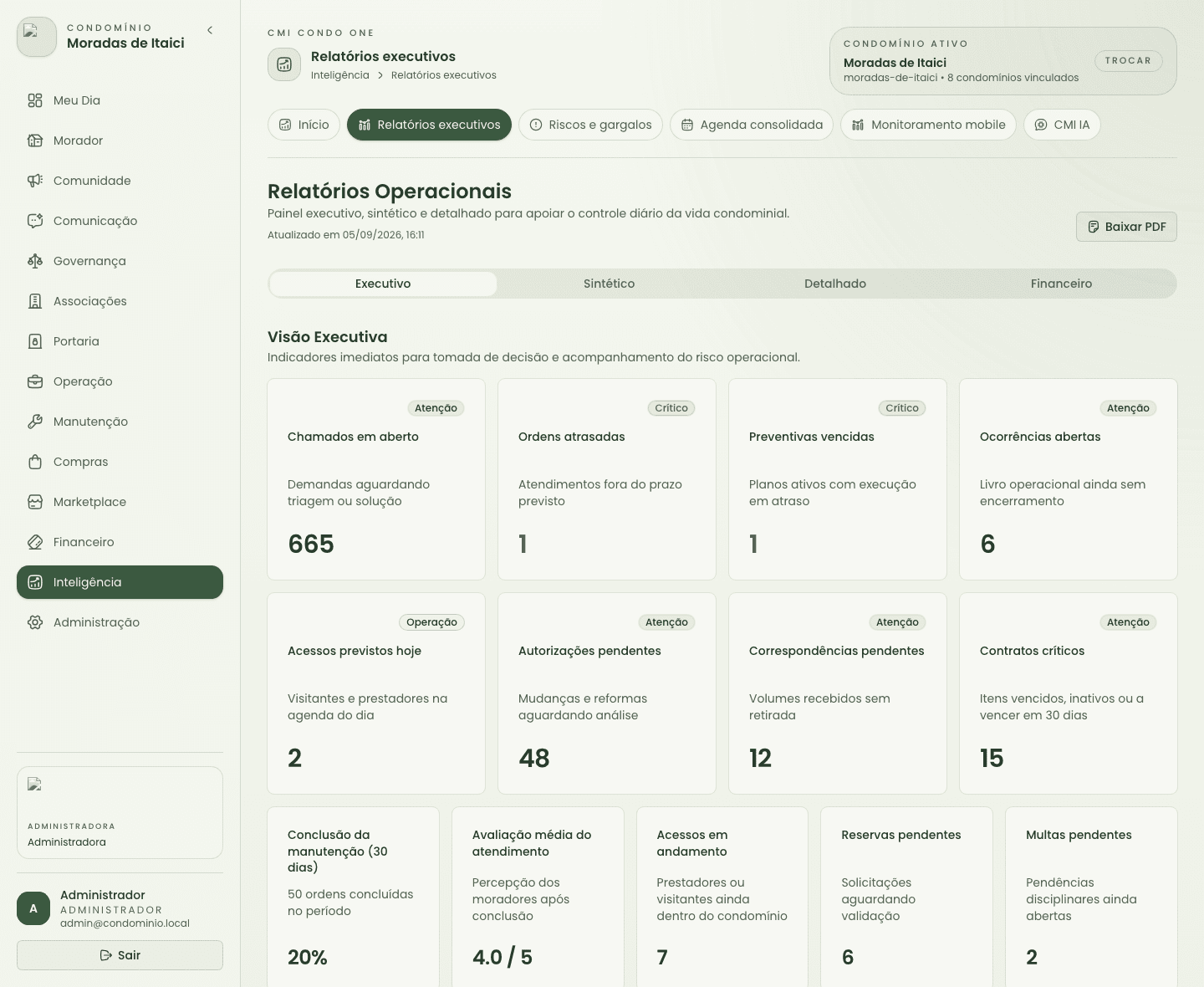The image size is (1204, 987).
Task: Click the Comunidade megaphone icon
Action: click(x=35, y=181)
